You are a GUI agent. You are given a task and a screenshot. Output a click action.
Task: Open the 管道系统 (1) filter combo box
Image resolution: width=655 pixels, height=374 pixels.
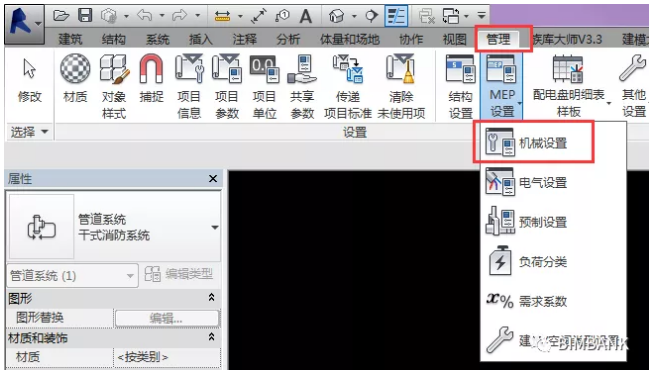(73, 276)
